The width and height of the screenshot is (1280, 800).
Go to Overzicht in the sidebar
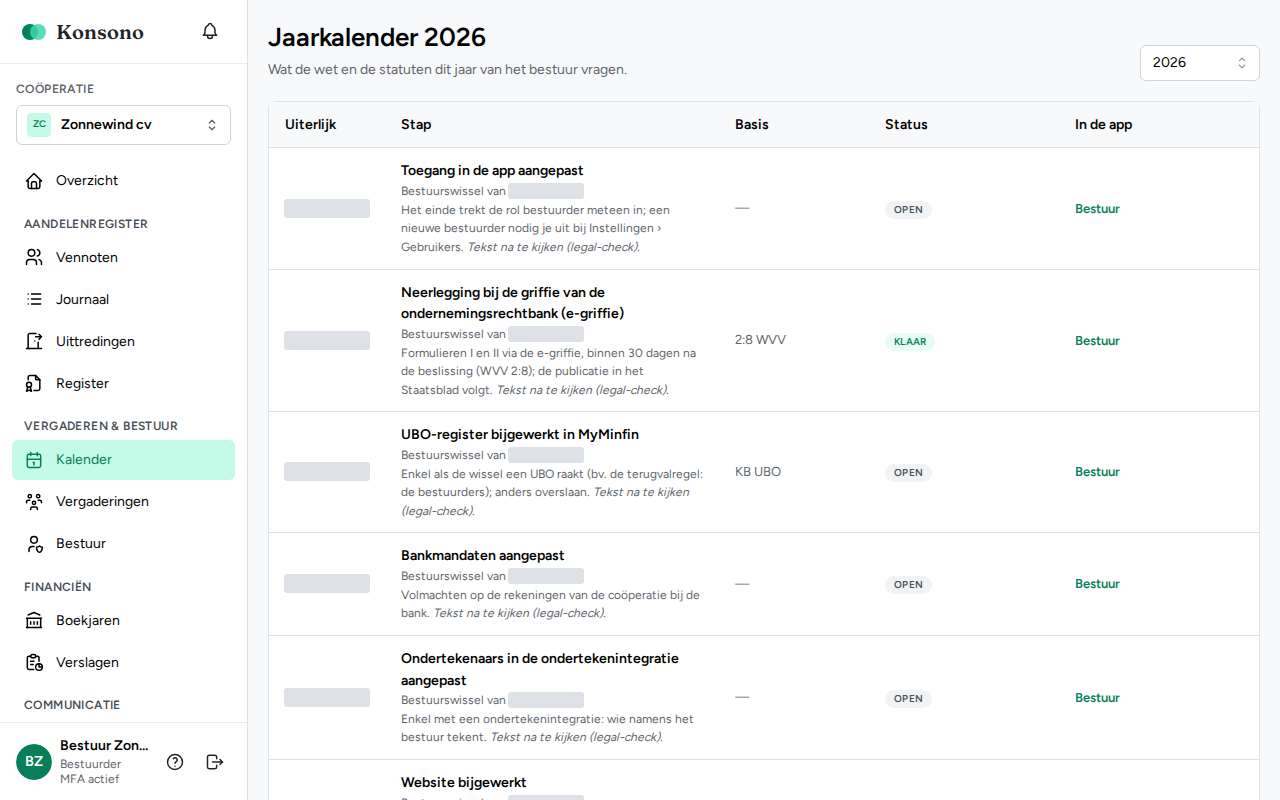pos(123,181)
